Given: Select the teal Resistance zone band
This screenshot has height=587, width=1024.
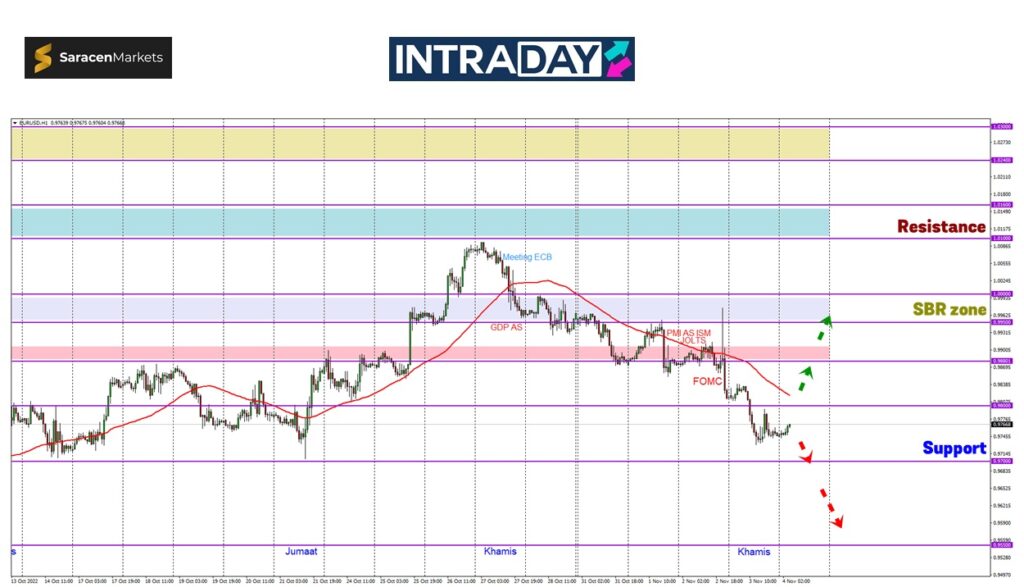Looking at the screenshot, I should [x=420, y=221].
